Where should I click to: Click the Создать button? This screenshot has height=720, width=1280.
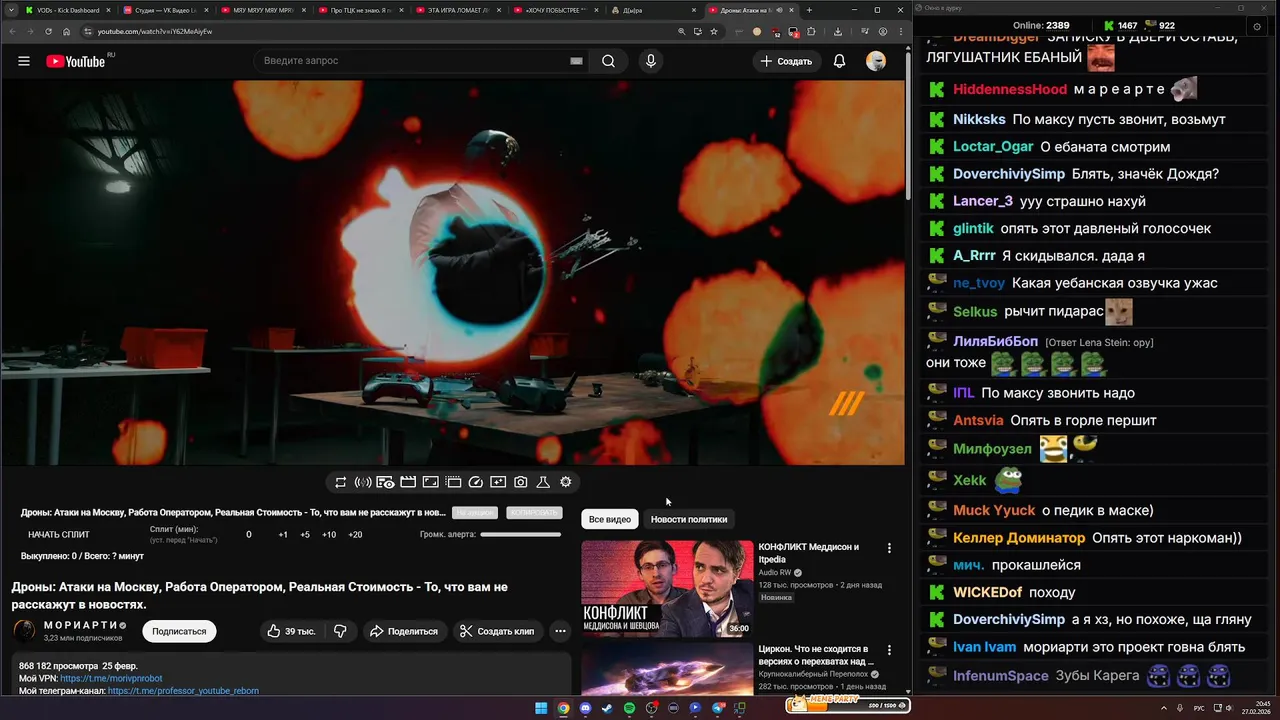(x=786, y=61)
